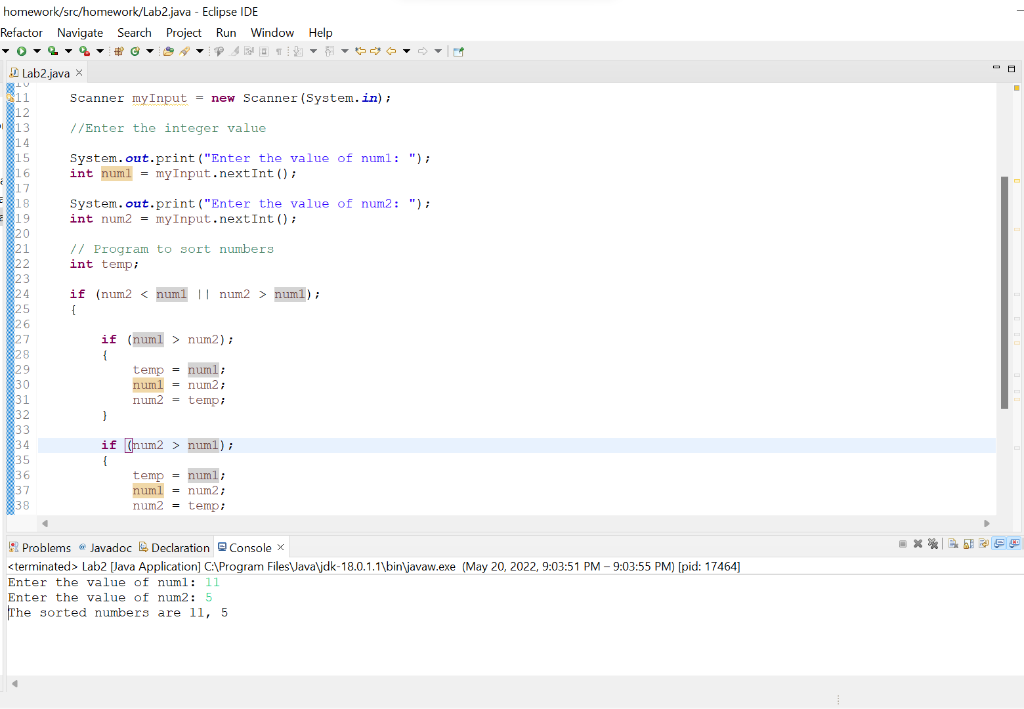Close the Lab2.java editor tab

[79, 72]
